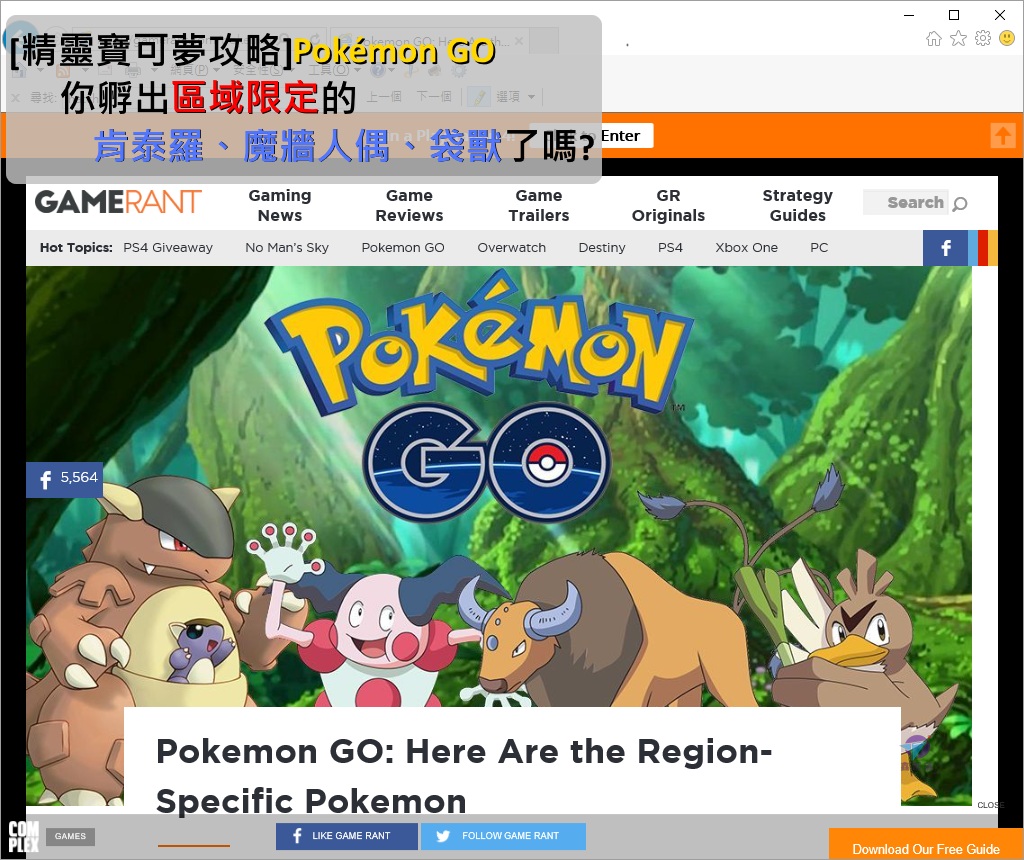This screenshot has height=860, width=1024.
Task: Click the Search input field
Action: tap(906, 202)
